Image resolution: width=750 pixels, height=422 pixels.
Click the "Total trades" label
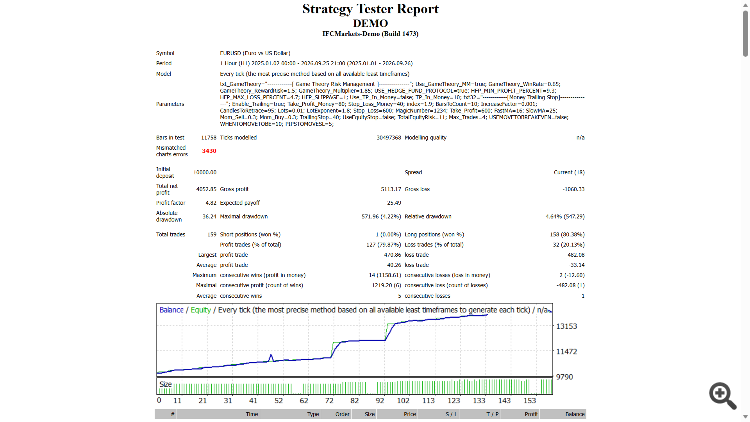tap(170, 235)
